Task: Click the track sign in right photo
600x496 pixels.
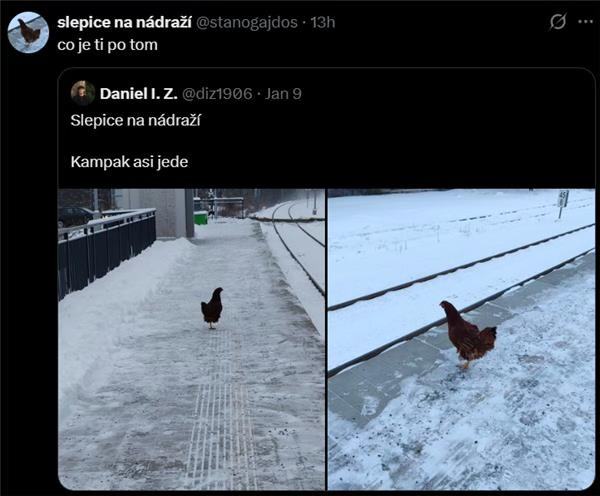Action: tap(563, 203)
